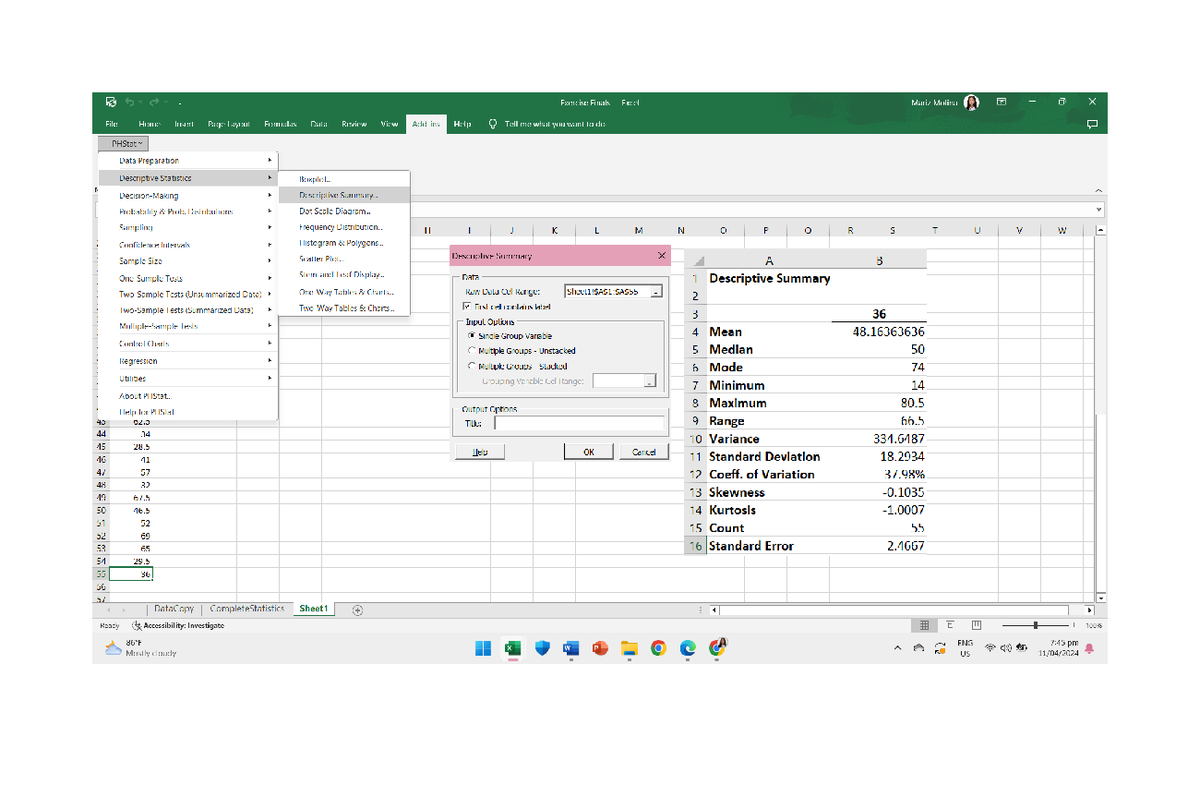Click the Undo icon

131,102
